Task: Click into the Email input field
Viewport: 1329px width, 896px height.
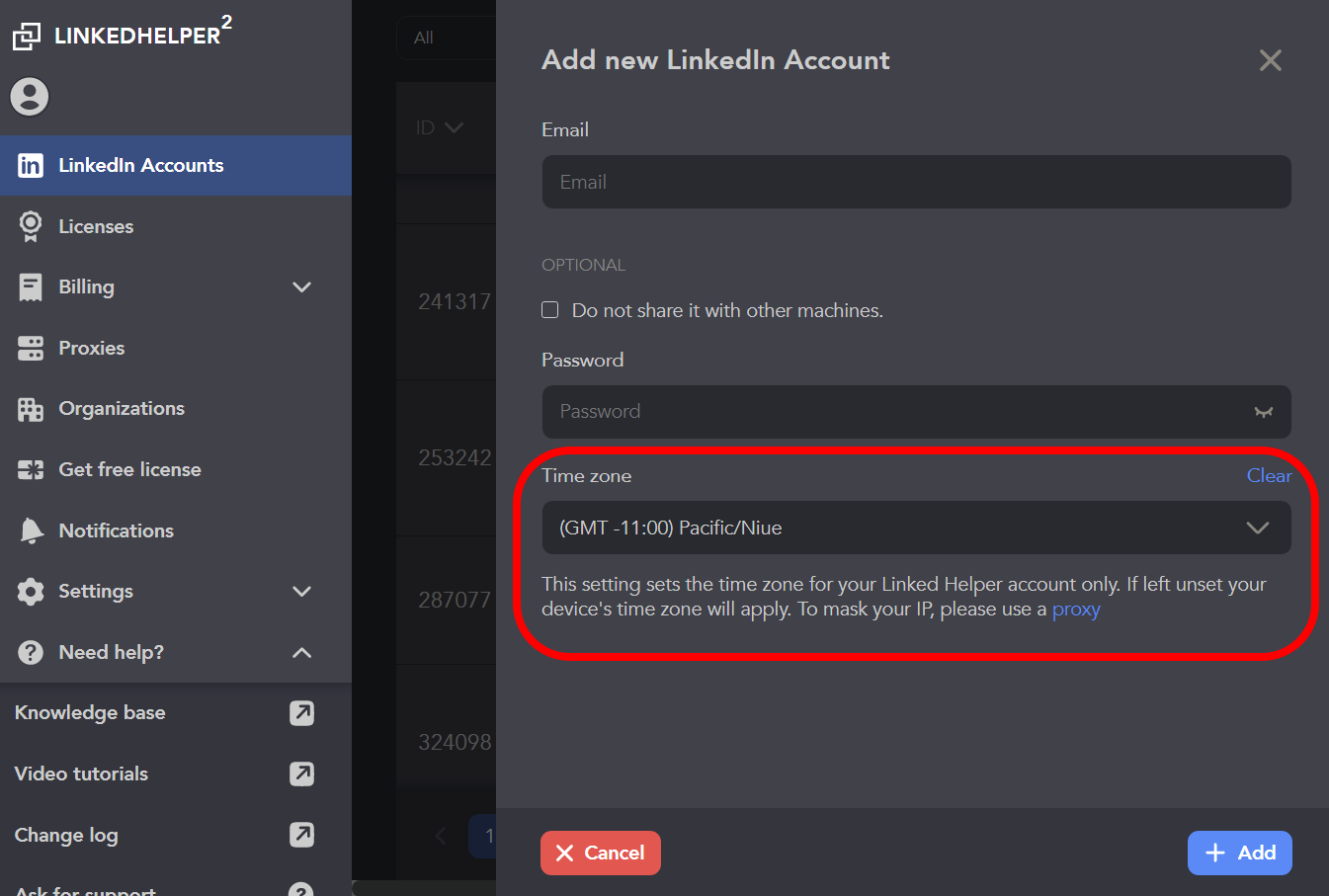Action: (916, 182)
